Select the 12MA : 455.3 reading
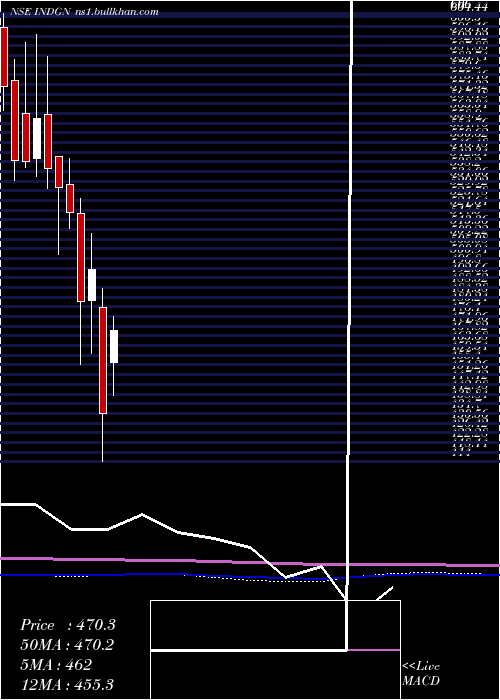The image size is (500, 700). pos(67,684)
